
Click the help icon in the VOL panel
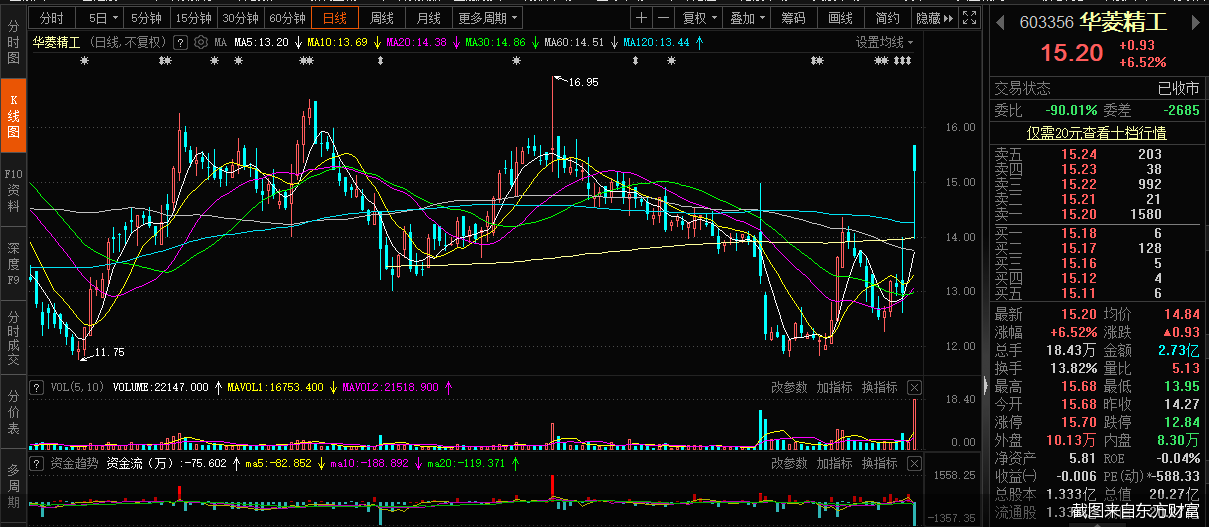36,387
